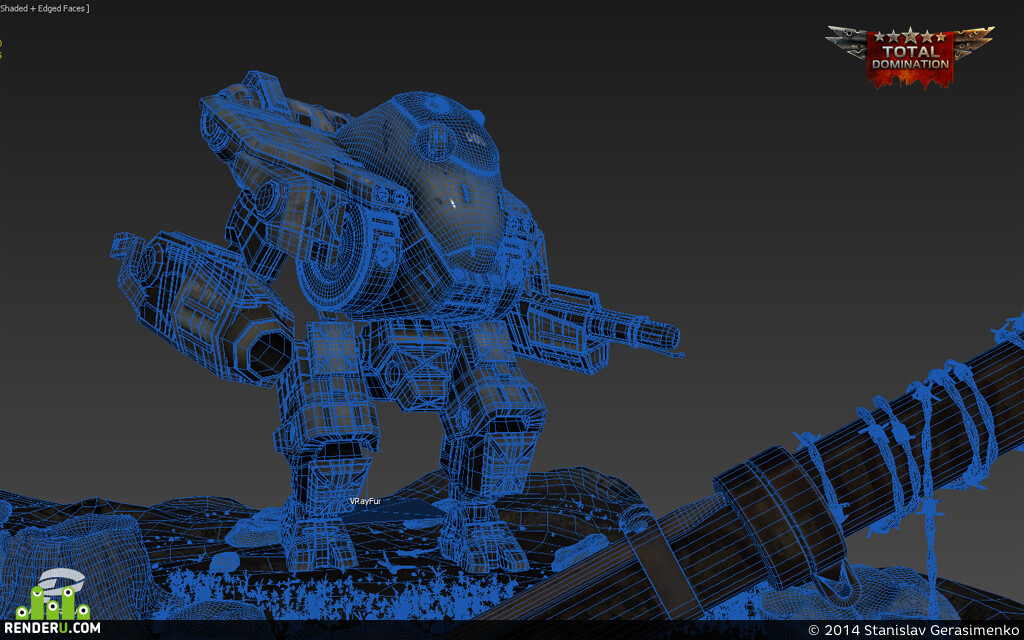Click the yellow statistics digits at viewport edge
The width and height of the screenshot is (1024, 640).
tap(1, 50)
